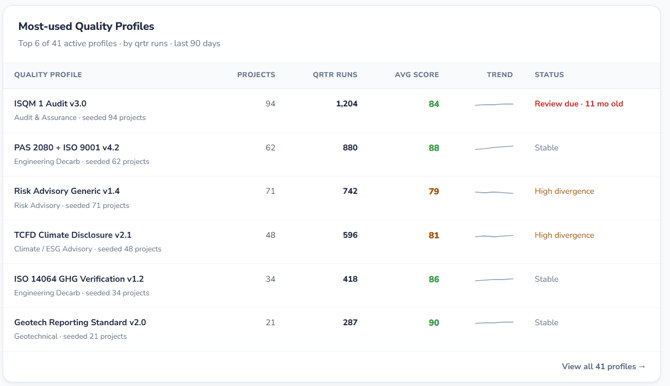View trend sparkline for ISQM 1 Audit
The width and height of the screenshot is (670, 386).
click(x=494, y=104)
